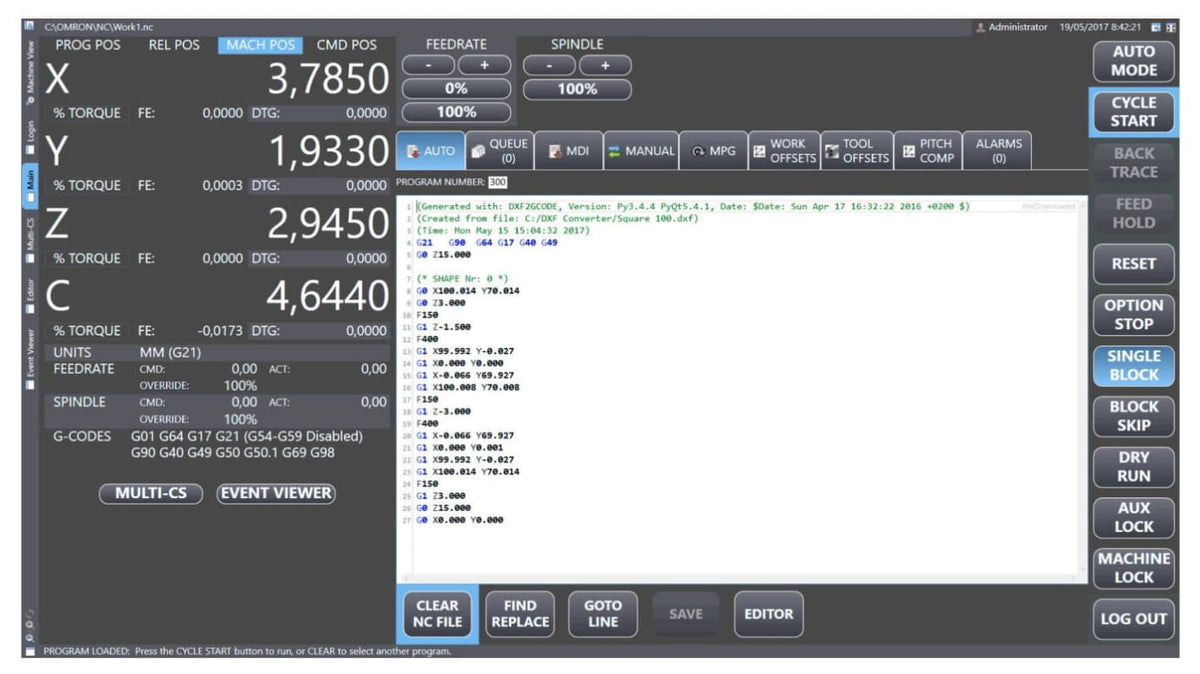1200x674 pixels.
Task: Toggle DRY RUN mode
Action: click(1133, 467)
